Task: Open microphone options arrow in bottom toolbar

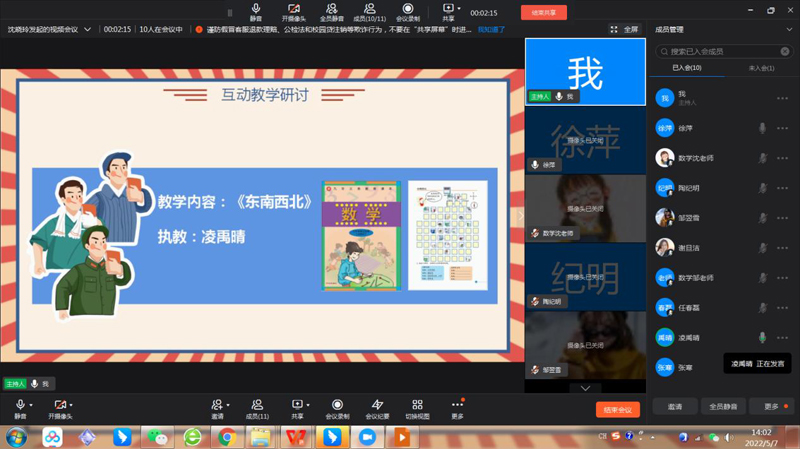Action: pyautogui.click(x=31, y=405)
